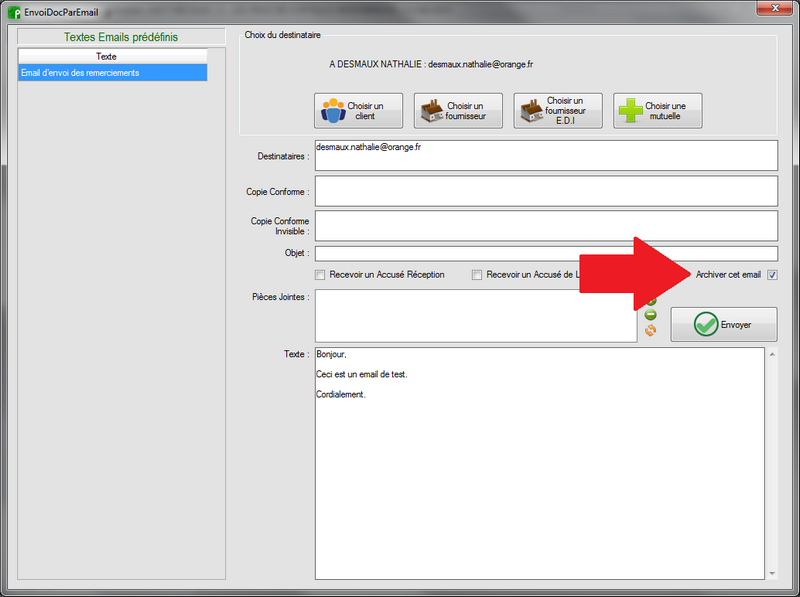This screenshot has height=597, width=800.
Task: Click the Choisir un client button
Action: pos(358,111)
